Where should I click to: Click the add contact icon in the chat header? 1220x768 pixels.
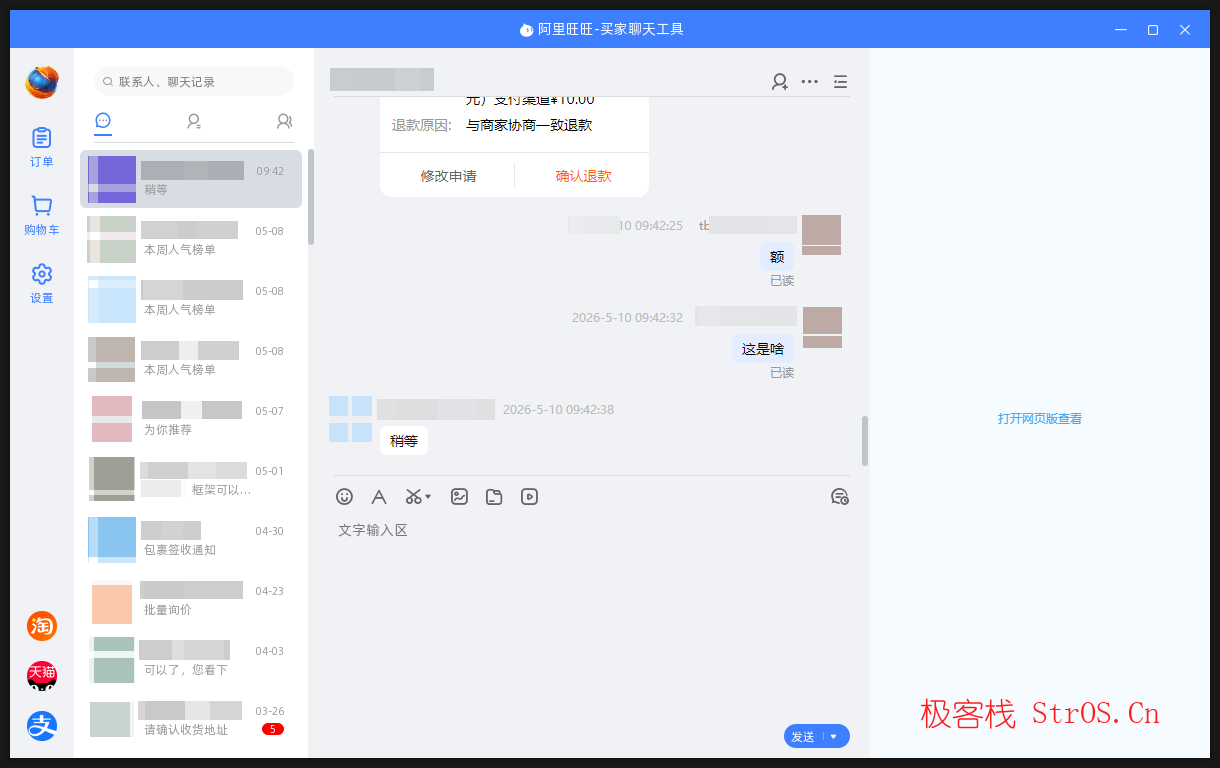[779, 82]
